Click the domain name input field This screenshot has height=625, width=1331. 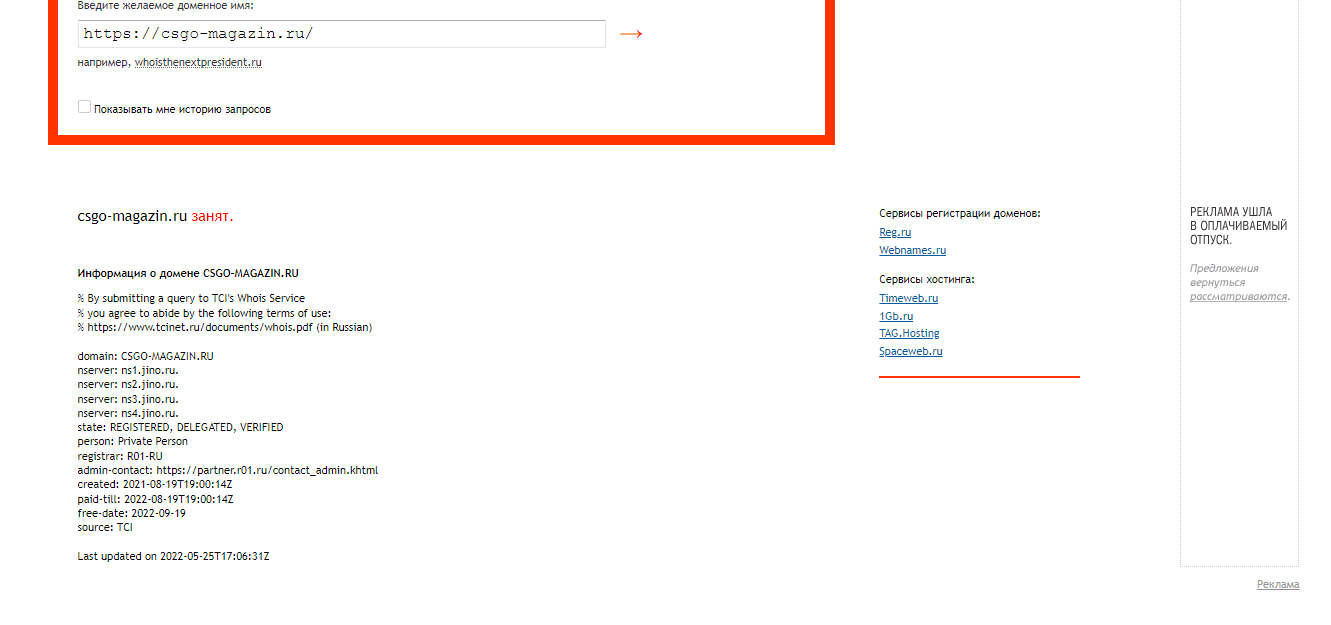point(341,34)
